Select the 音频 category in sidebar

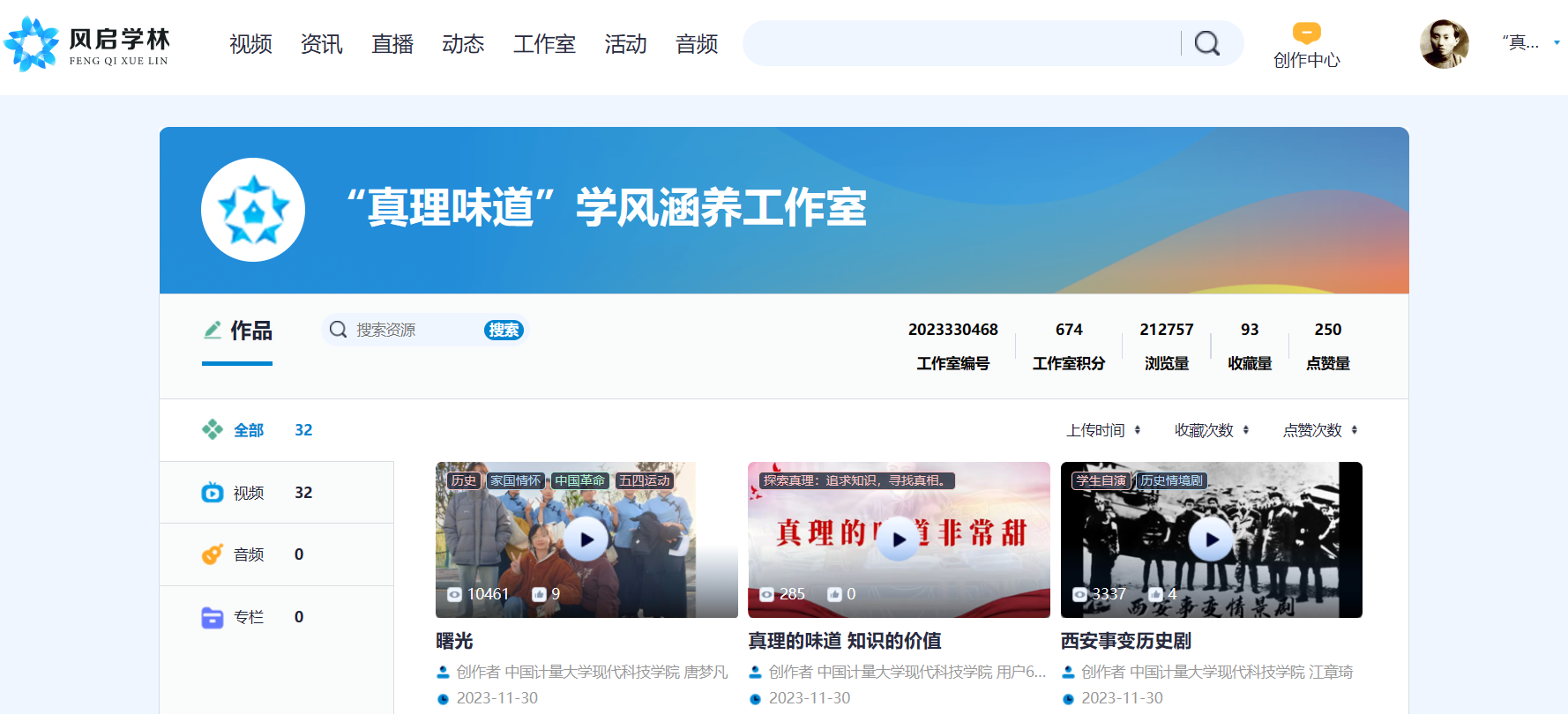[249, 554]
